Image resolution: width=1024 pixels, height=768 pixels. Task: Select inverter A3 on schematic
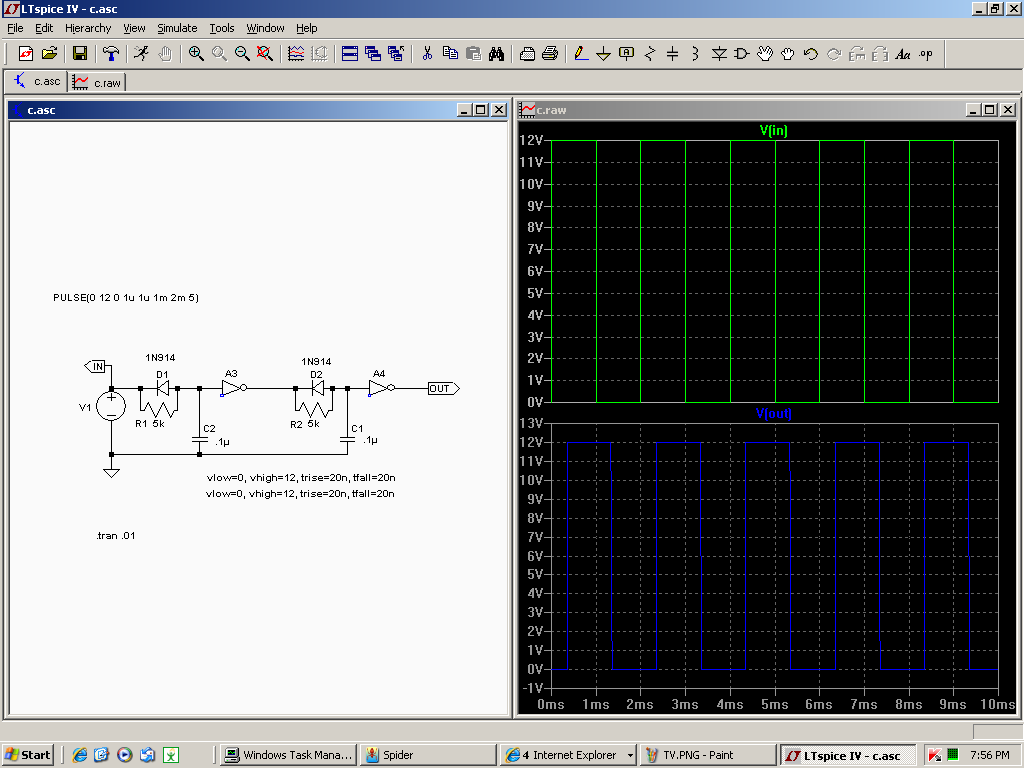pos(233,388)
